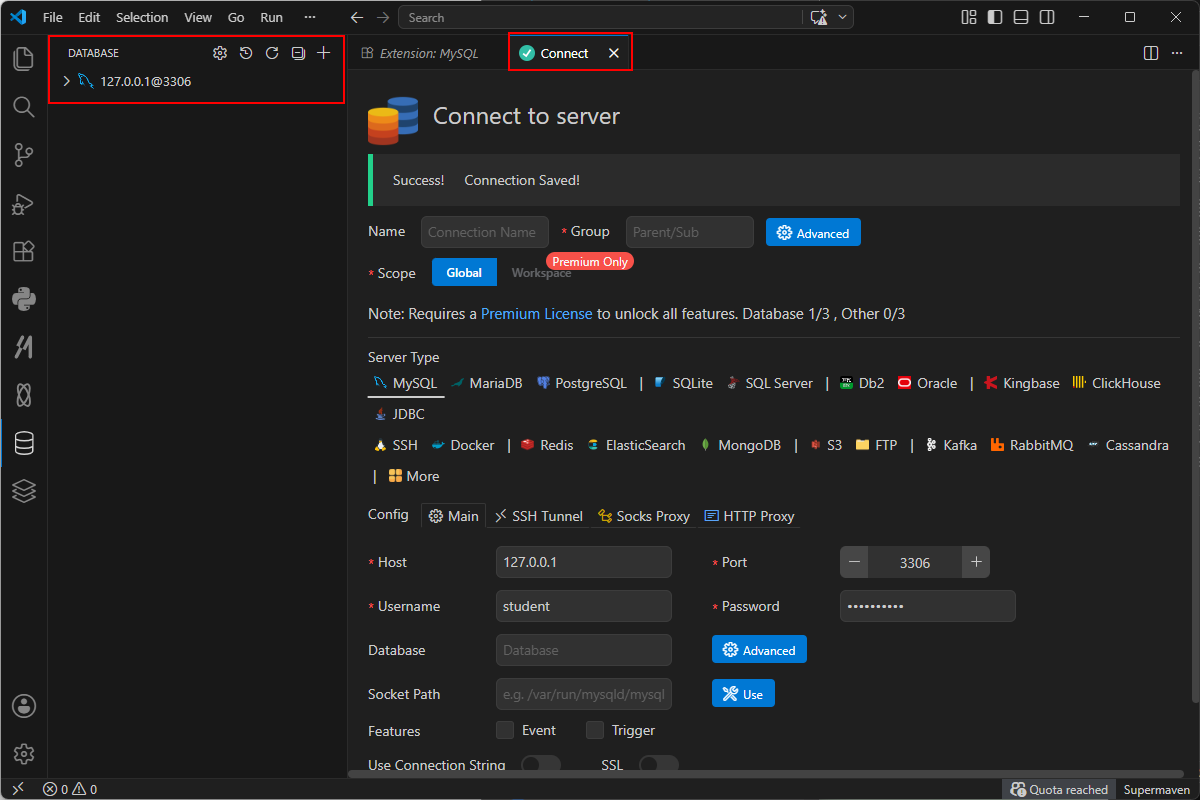Select the Workspace scope option
Image resolution: width=1200 pixels, height=800 pixels.
tap(541, 272)
